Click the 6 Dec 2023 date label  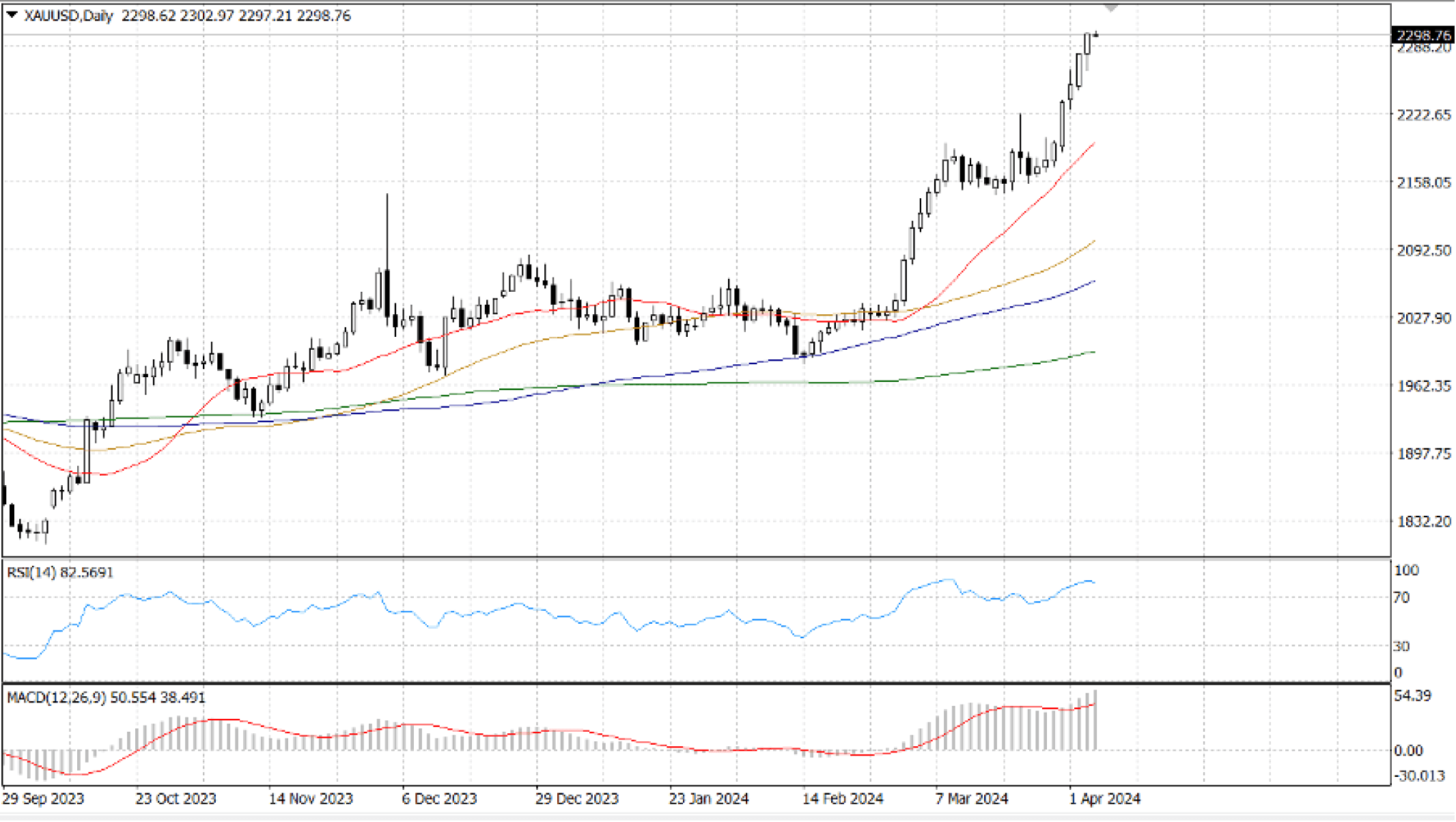439,798
